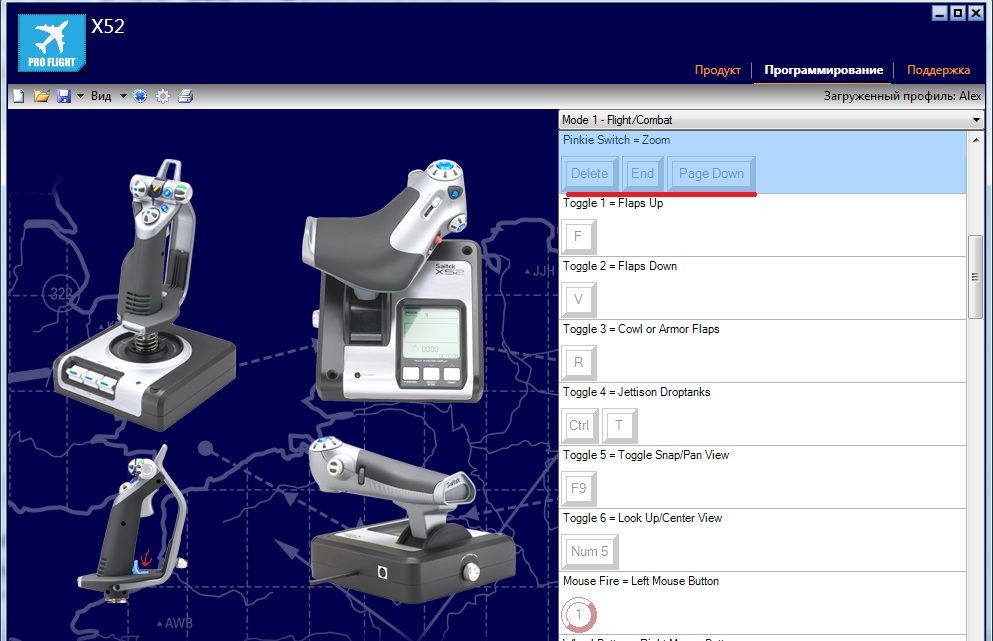This screenshot has height=641, width=993.
Task: Click the Pro Flight logo
Action: click(52, 43)
